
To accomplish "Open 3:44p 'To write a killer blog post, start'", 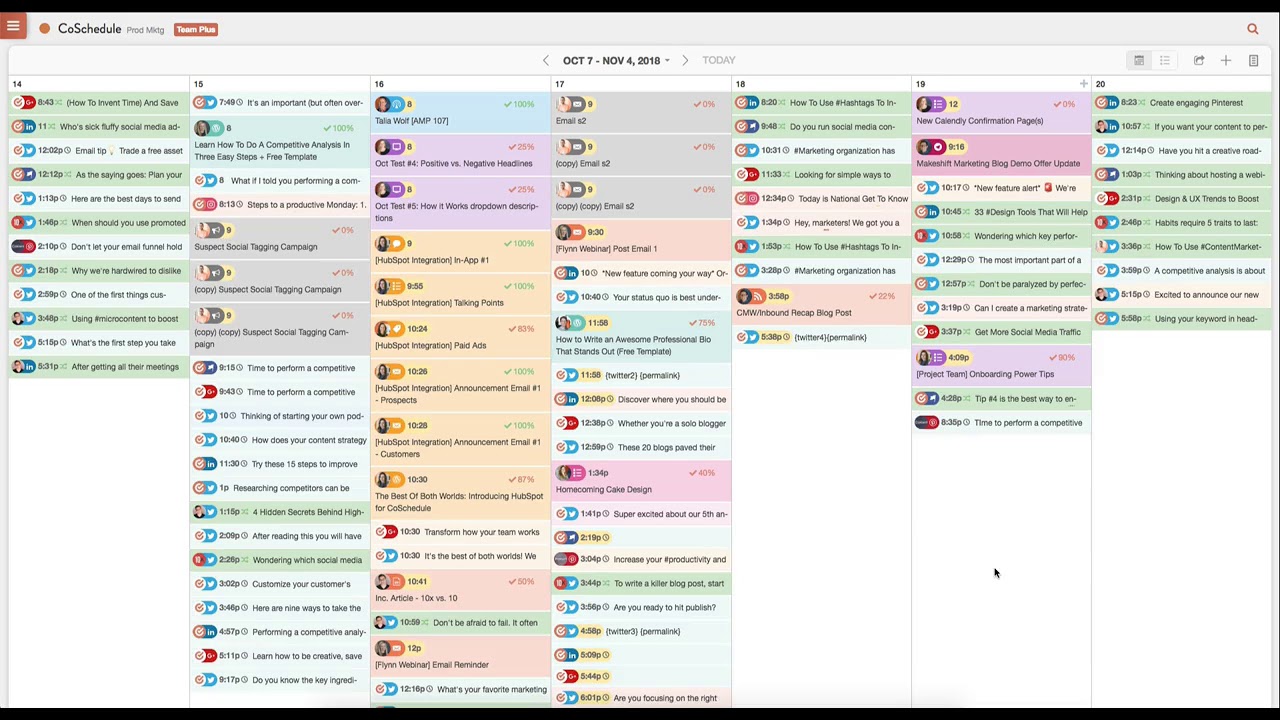I will coord(640,584).
